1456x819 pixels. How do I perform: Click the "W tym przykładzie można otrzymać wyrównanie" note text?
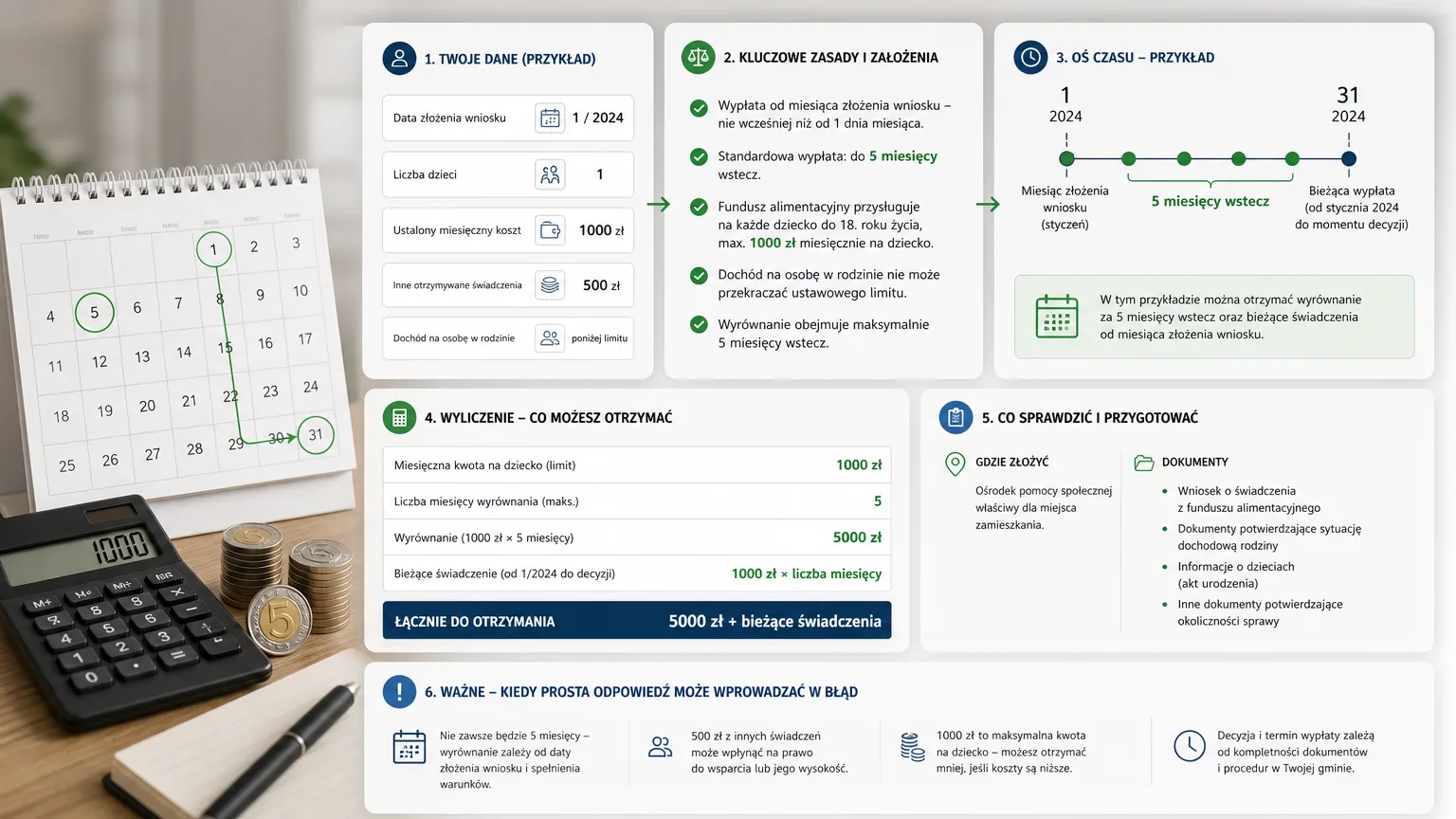point(1230,317)
